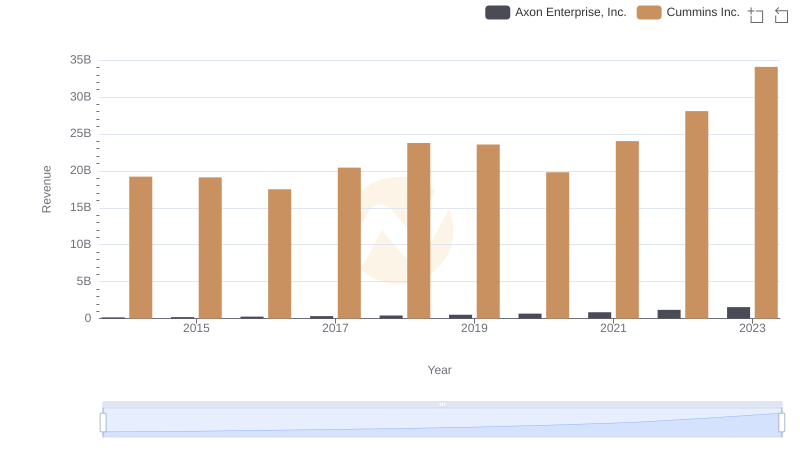Select the 2018 Cummins bar
800x461 pixels.
click(x=419, y=230)
